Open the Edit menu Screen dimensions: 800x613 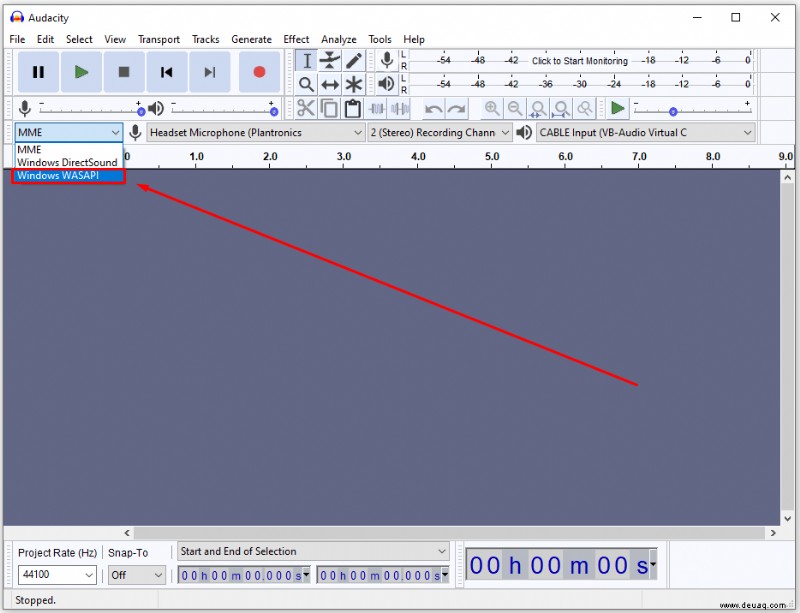click(45, 39)
